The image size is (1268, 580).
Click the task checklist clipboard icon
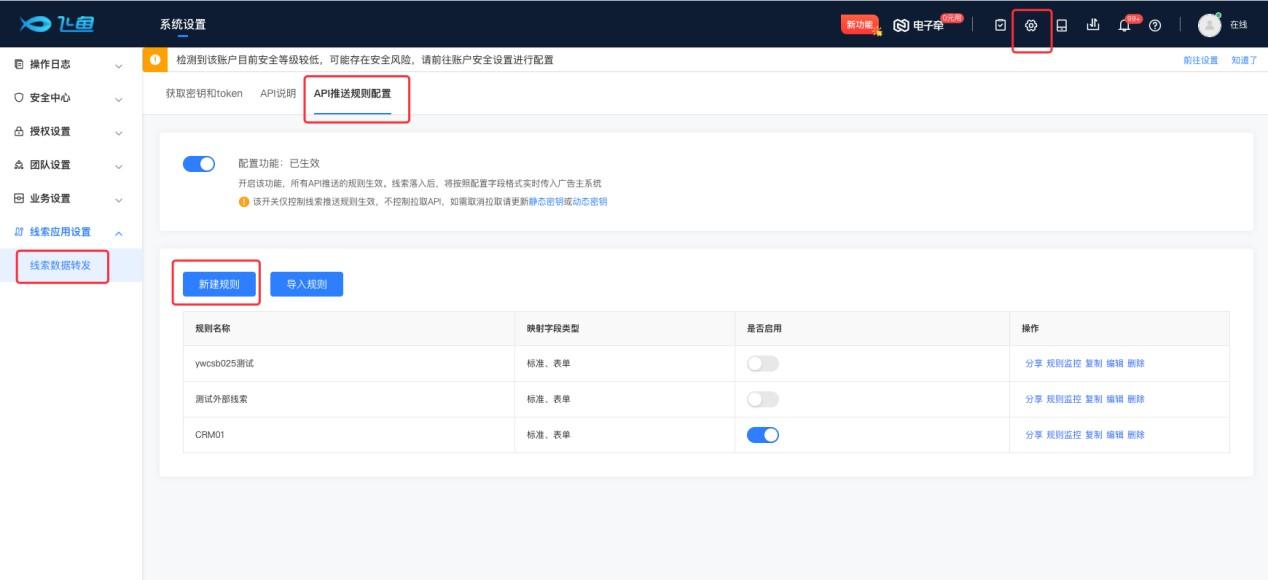[1000, 25]
